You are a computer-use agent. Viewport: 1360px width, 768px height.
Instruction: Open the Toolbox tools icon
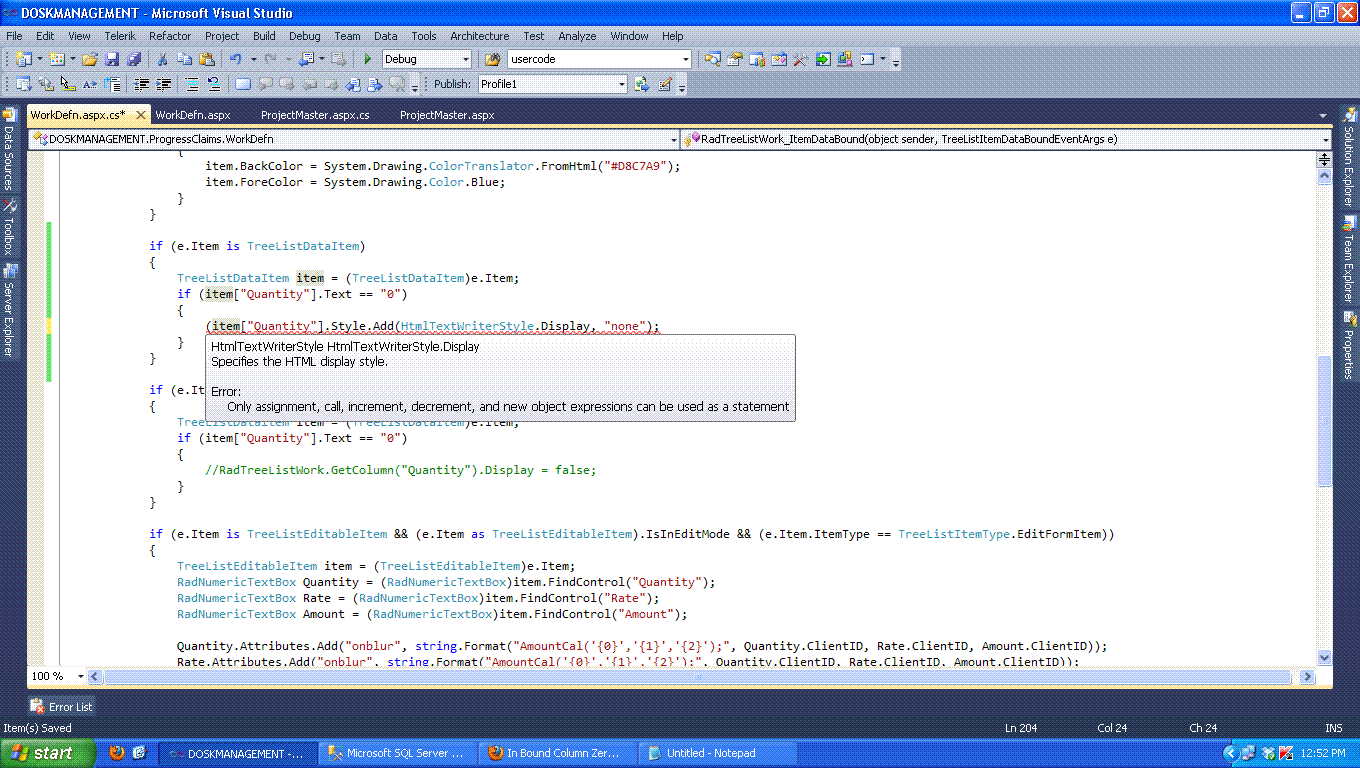point(800,60)
